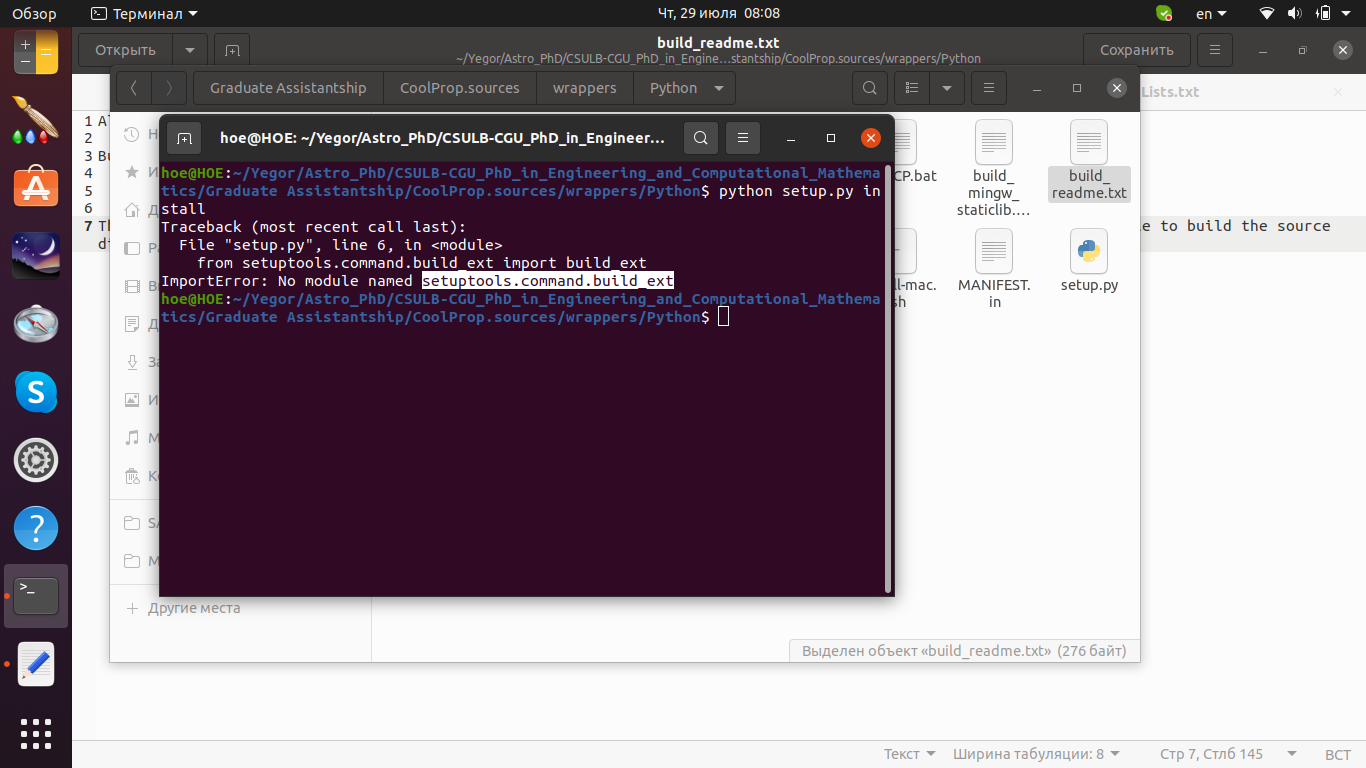Image resolution: width=1366 pixels, height=768 pixels.
Task: Toggle ВСТ insert mode in gedit status bar
Action: (x=1337, y=753)
